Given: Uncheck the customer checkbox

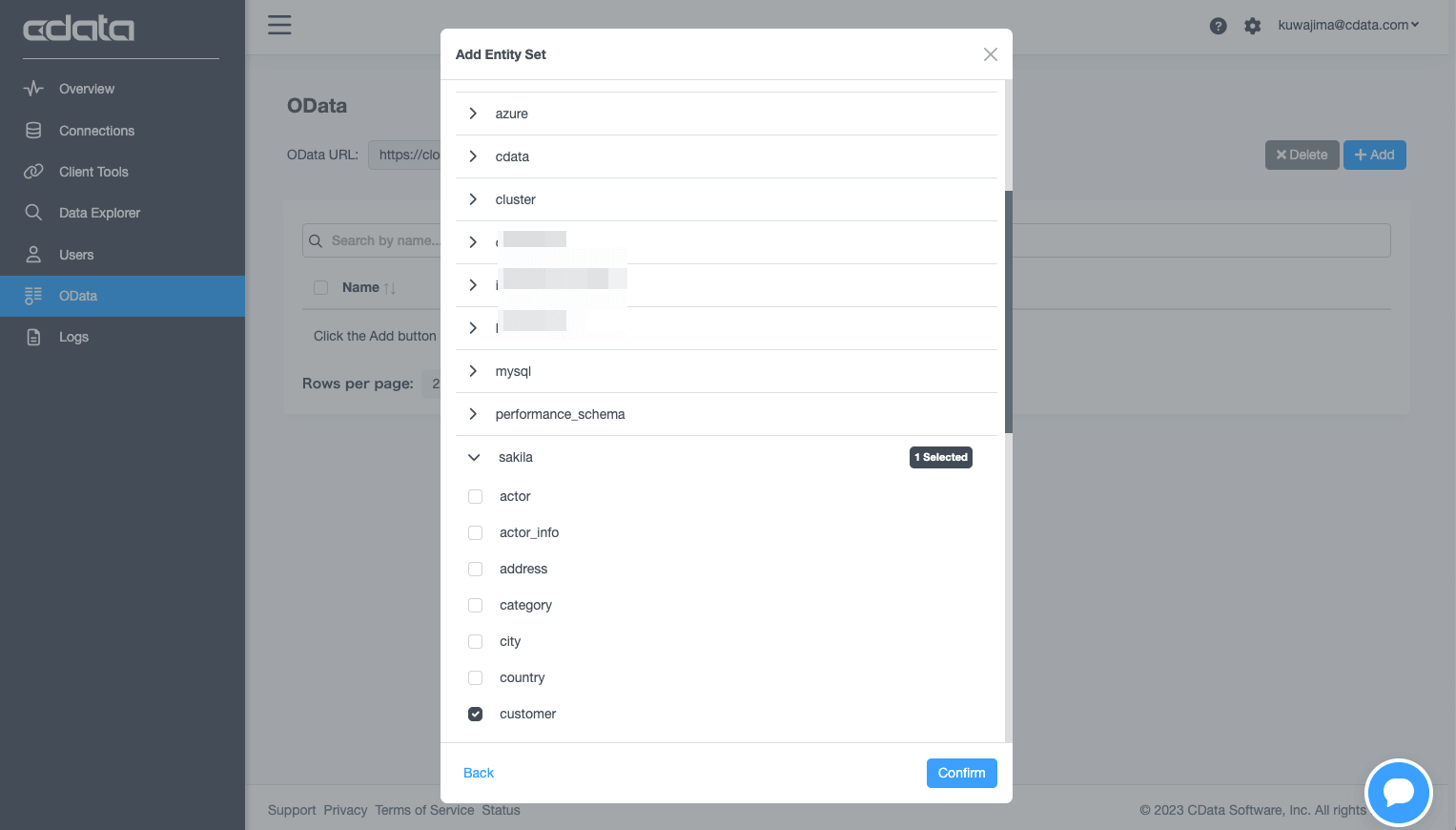Looking at the screenshot, I should pos(475,714).
